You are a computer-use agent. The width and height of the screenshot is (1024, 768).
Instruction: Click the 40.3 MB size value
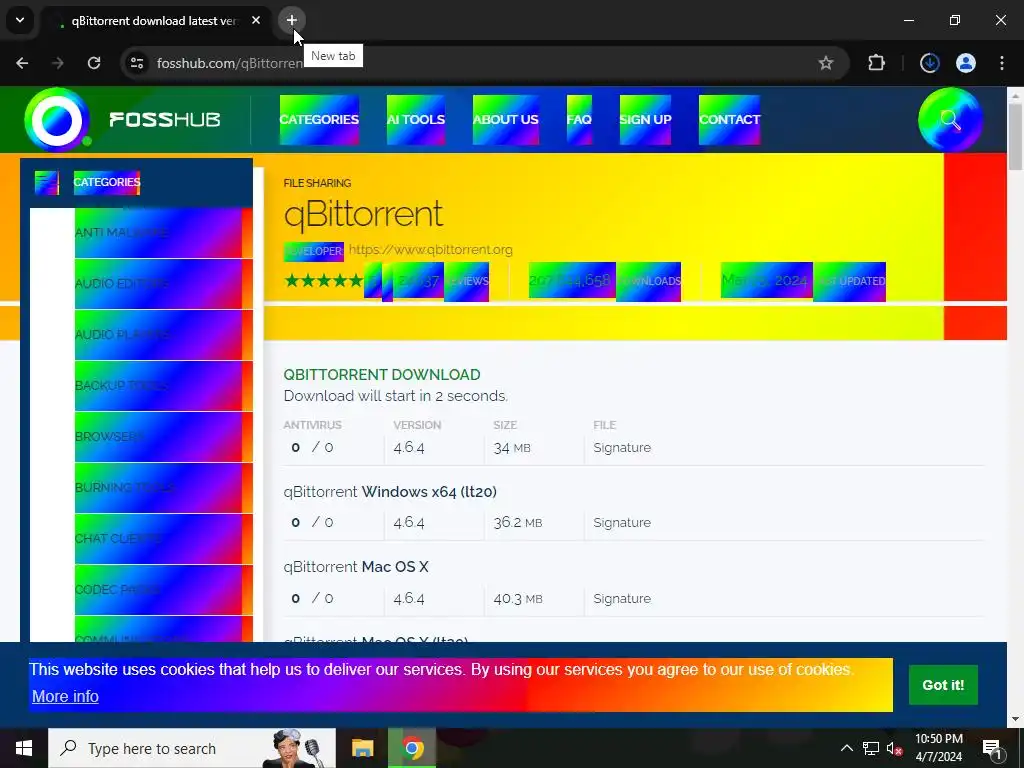click(518, 599)
